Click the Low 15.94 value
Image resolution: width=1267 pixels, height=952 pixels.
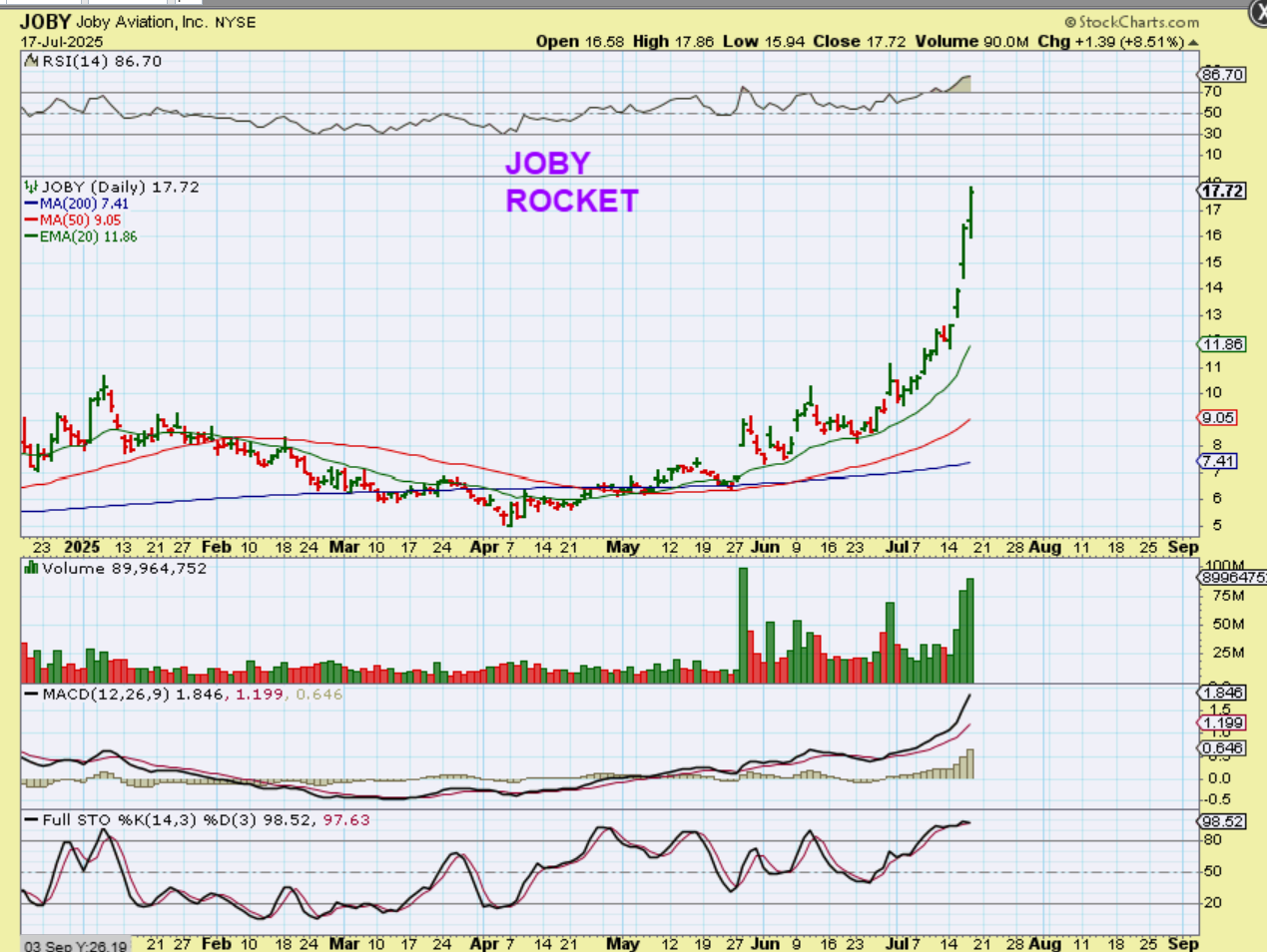point(763,41)
